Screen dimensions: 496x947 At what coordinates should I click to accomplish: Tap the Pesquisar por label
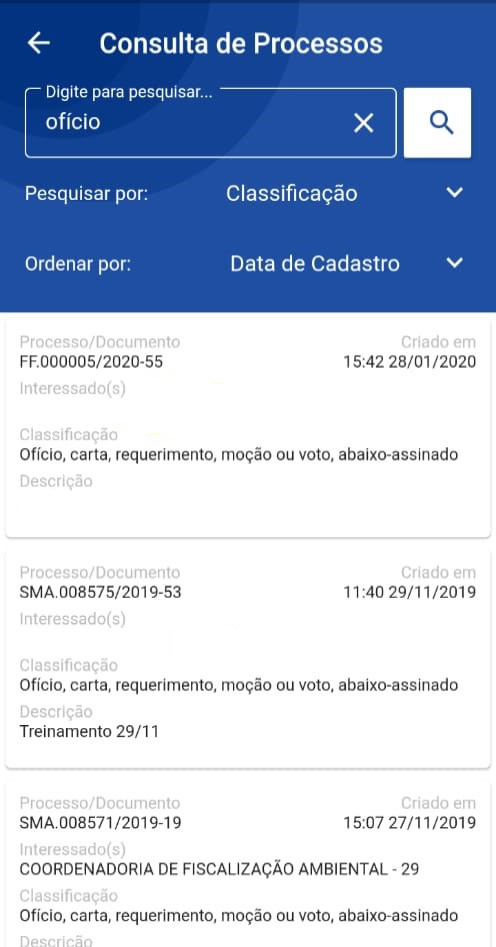tap(86, 194)
